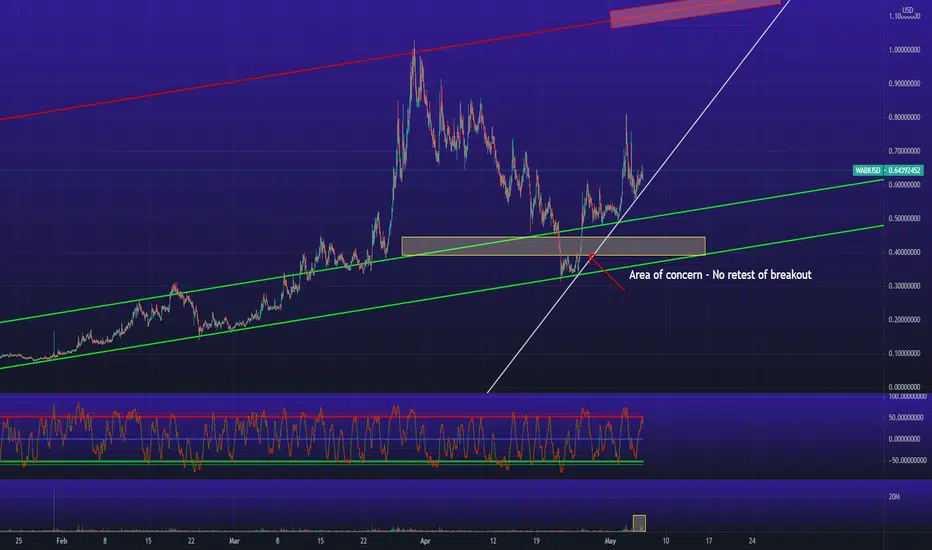
Task: Click the 19 date label on time axis
Action: (x=536, y=541)
